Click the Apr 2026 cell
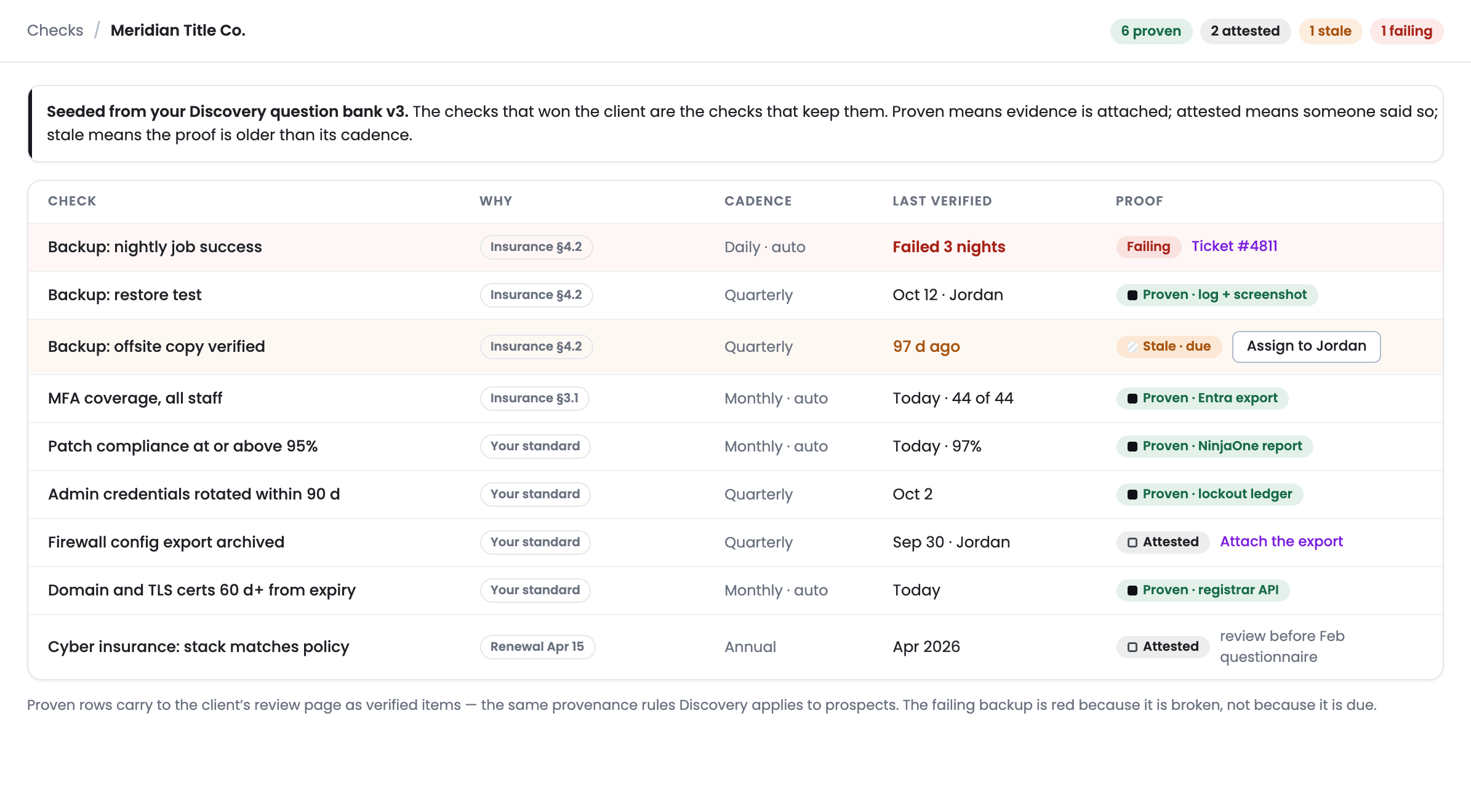The width and height of the screenshot is (1471, 812). tap(926, 647)
